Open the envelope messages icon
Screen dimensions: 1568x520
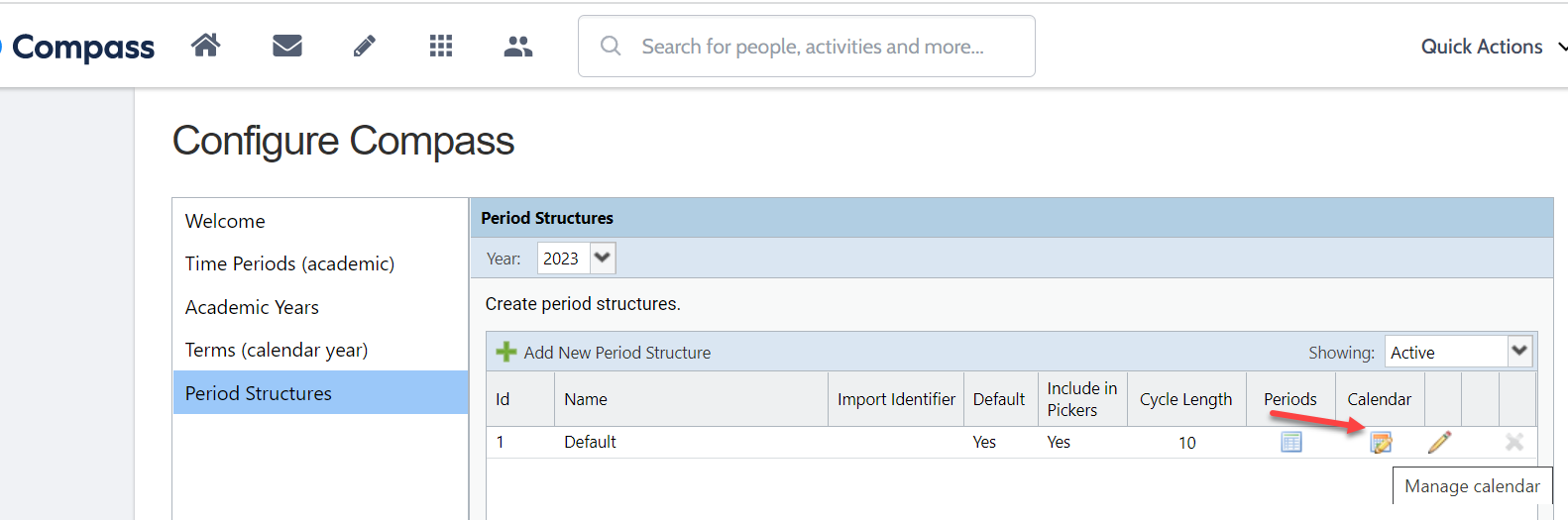[x=287, y=46]
